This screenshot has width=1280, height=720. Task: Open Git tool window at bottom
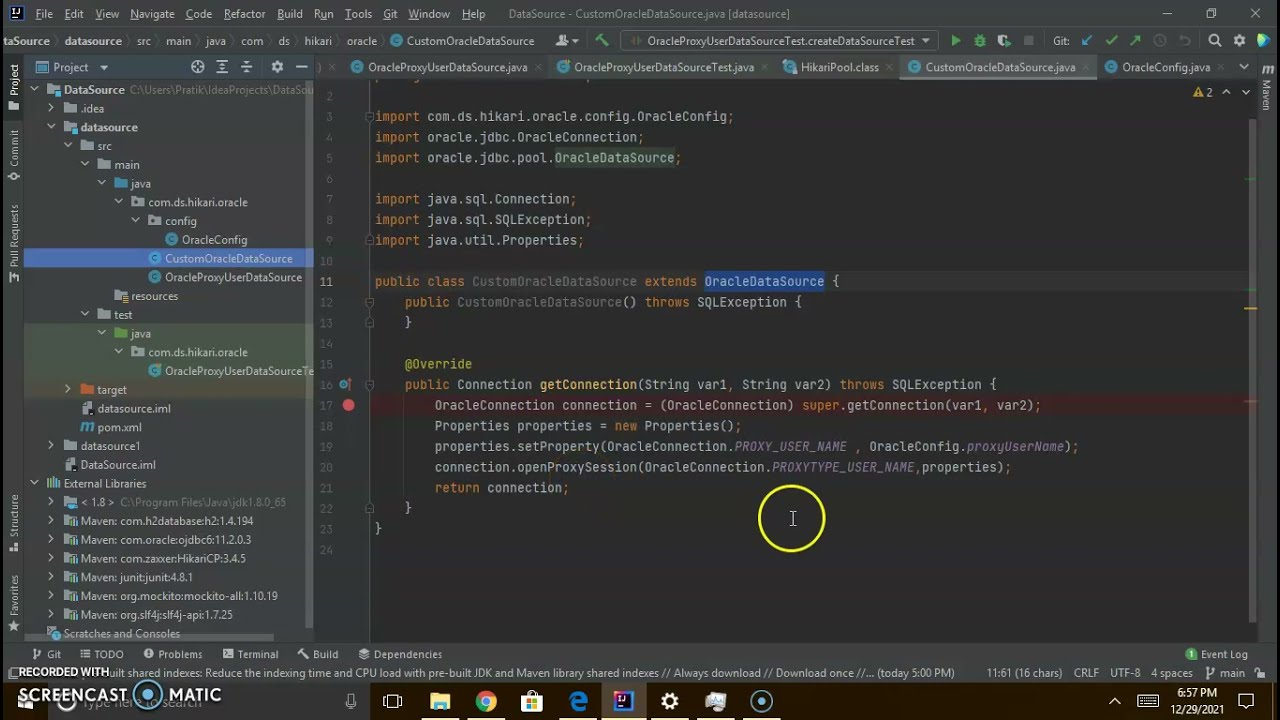tap(44, 654)
